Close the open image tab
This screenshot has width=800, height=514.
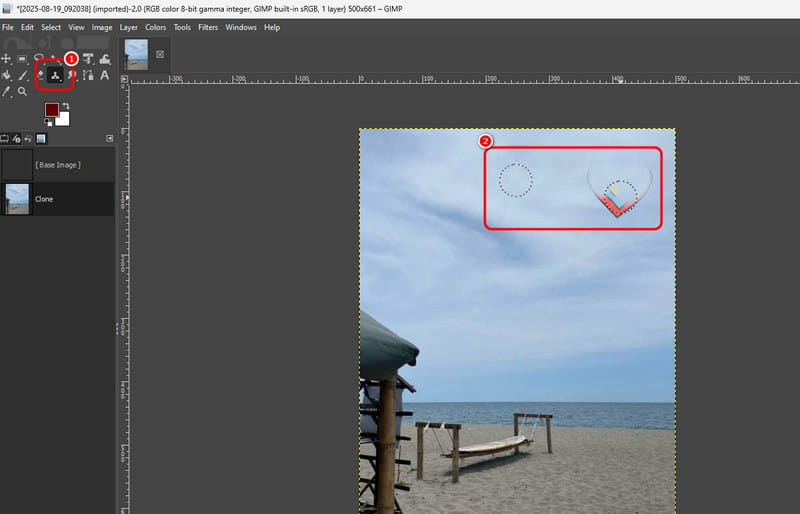pyautogui.click(x=159, y=55)
